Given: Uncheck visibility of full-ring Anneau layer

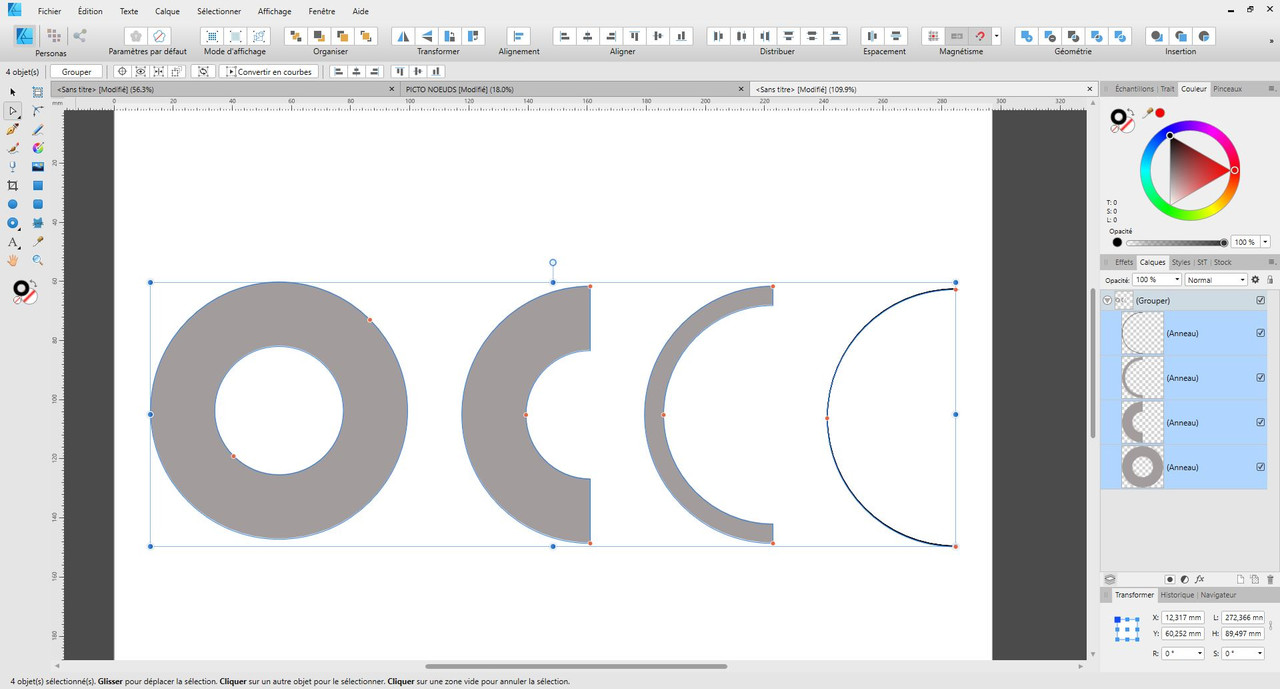Looking at the screenshot, I should (1260, 467).
